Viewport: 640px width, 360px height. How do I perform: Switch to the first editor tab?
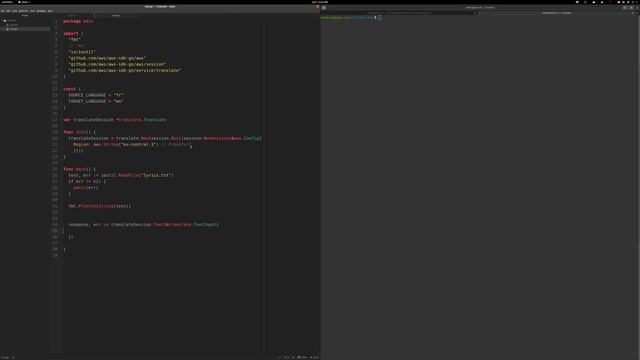(73, 16)
